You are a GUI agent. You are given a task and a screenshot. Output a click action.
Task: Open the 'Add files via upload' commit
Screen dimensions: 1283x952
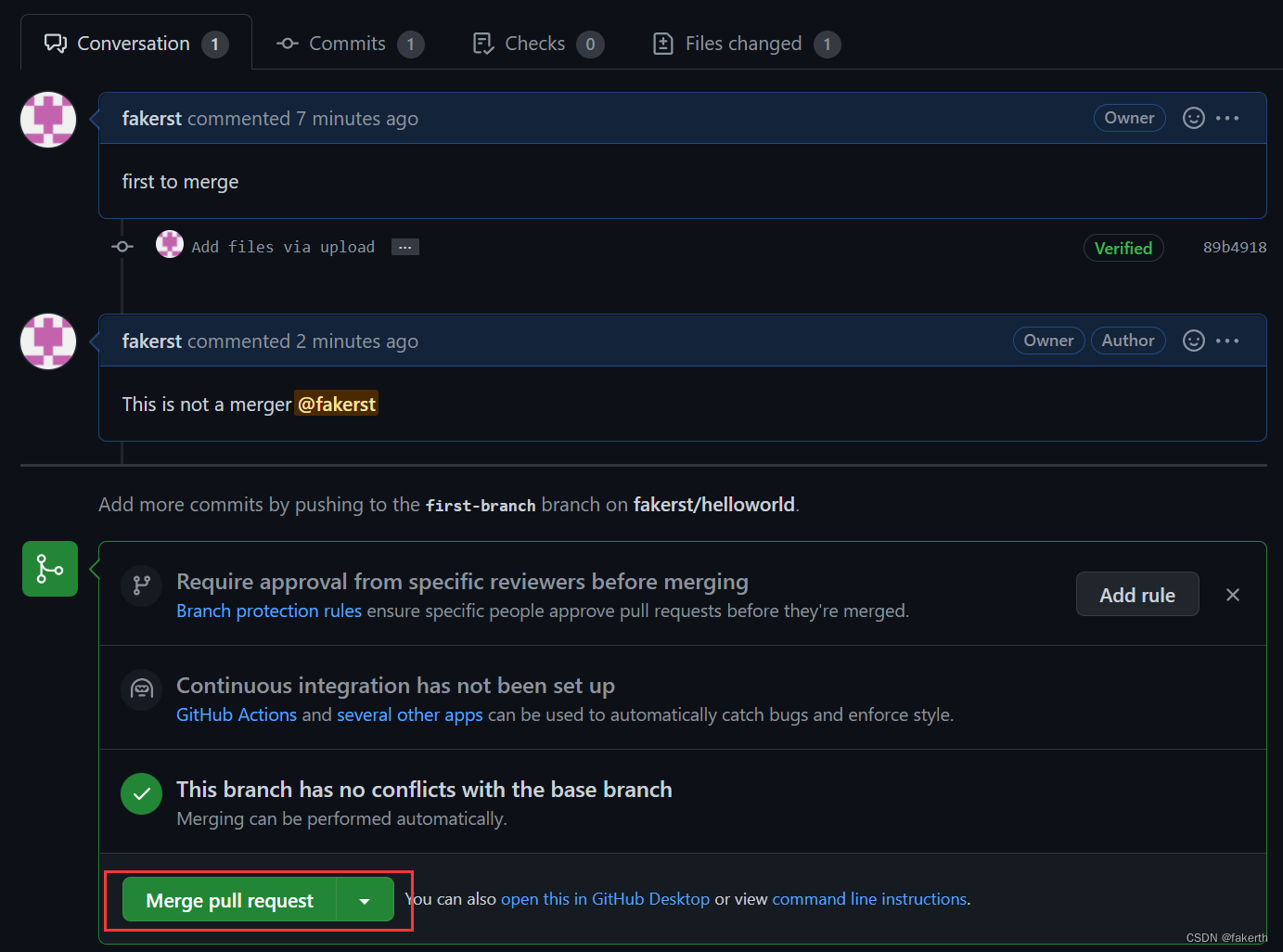click(x=283, y=247)
